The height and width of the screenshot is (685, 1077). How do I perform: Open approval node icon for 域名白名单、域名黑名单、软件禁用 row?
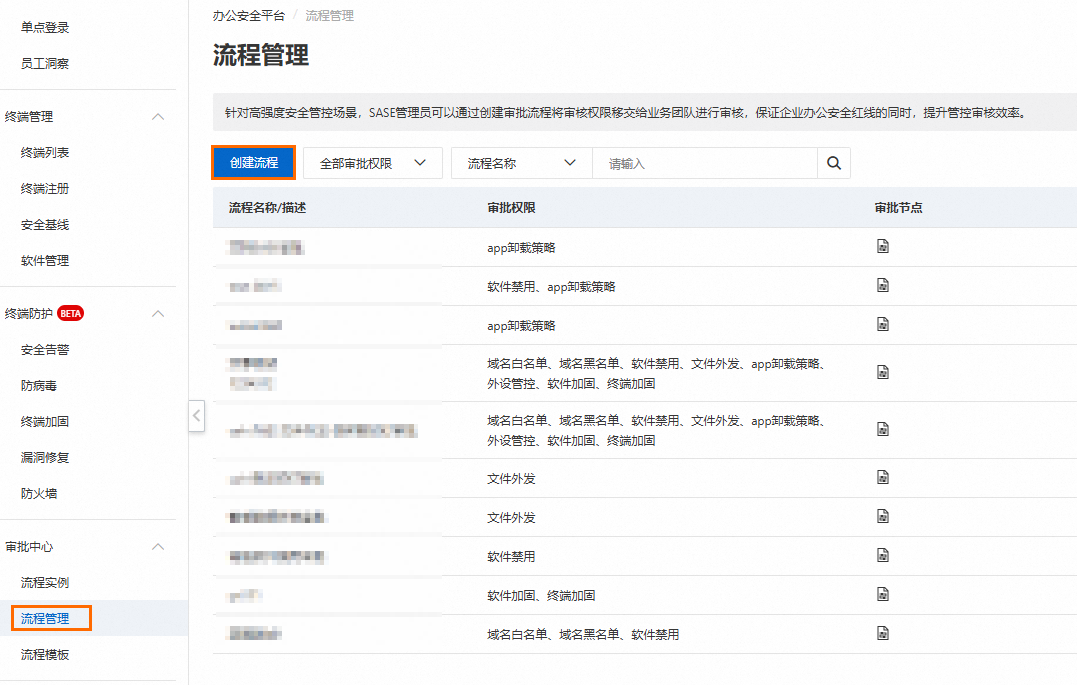pyautogui.click(x=883, y=633)
